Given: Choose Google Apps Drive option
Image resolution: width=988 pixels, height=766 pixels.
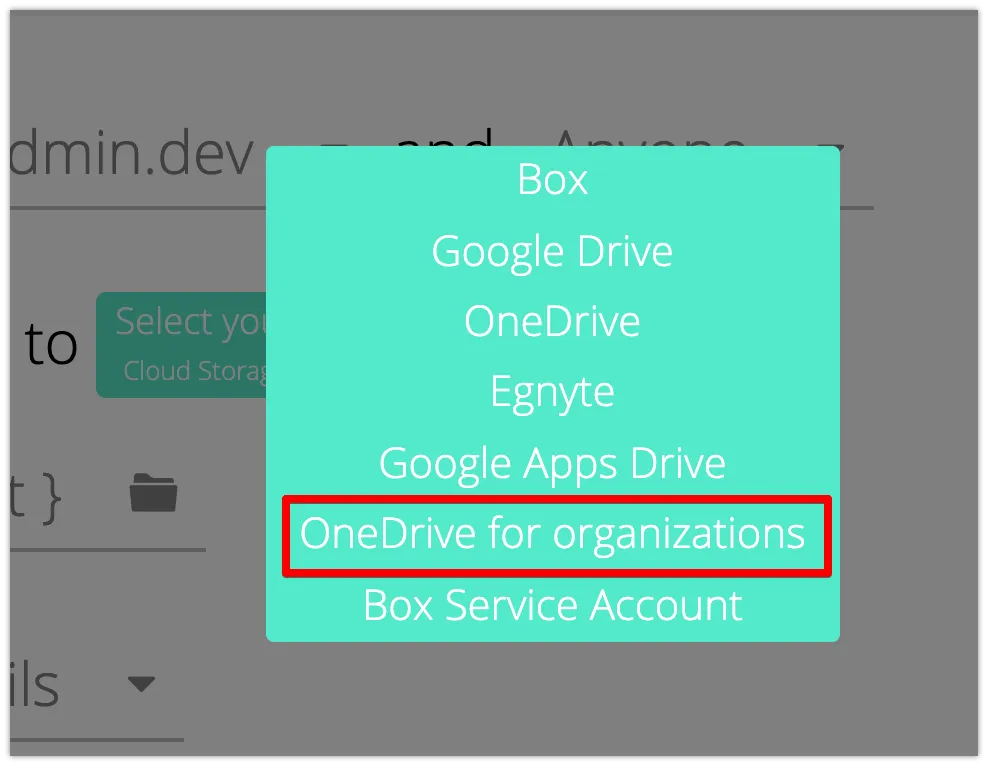Looking at the screenshot, I should pos(553,463).
